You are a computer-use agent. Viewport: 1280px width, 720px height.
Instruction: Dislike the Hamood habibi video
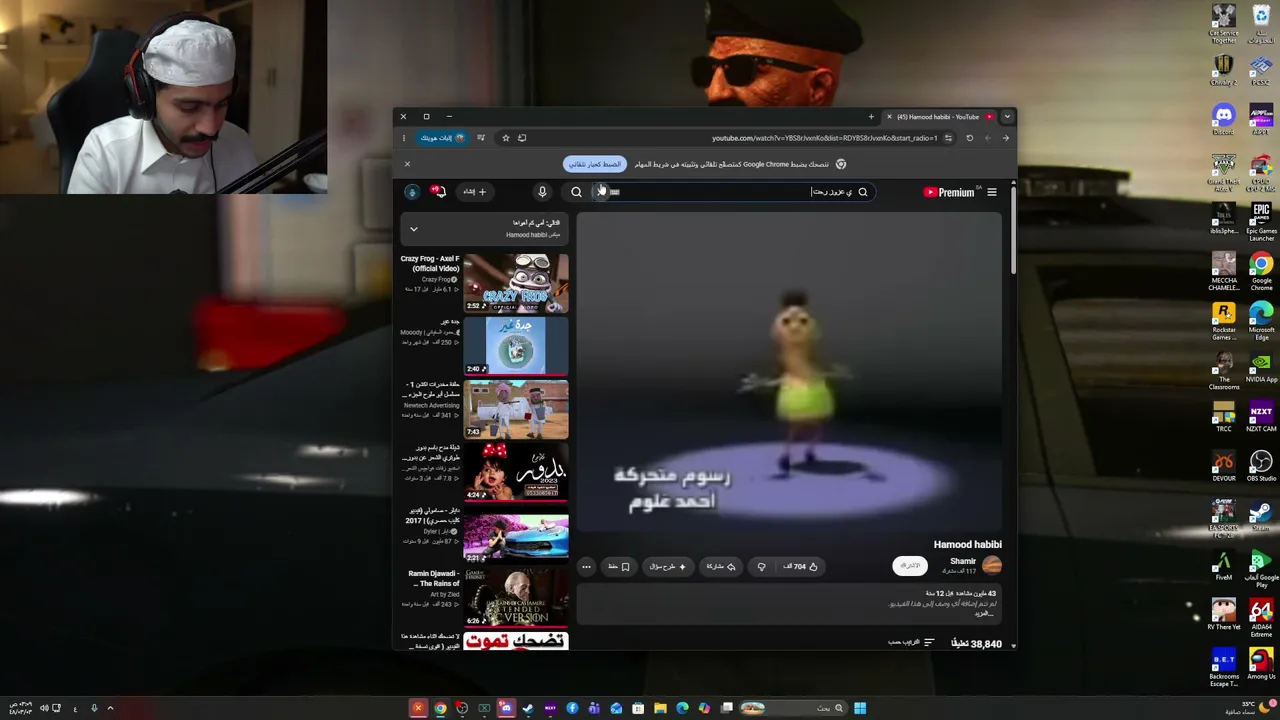[x=761, y=567]
